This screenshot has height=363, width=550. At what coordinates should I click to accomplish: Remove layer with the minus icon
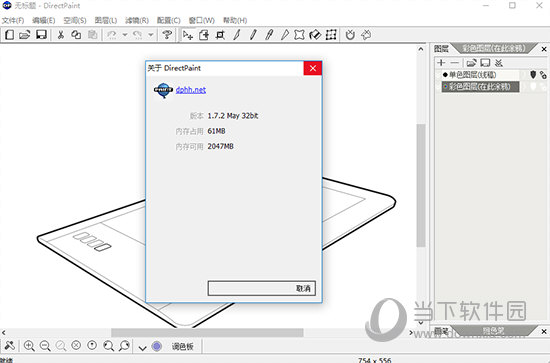point(455,62)
